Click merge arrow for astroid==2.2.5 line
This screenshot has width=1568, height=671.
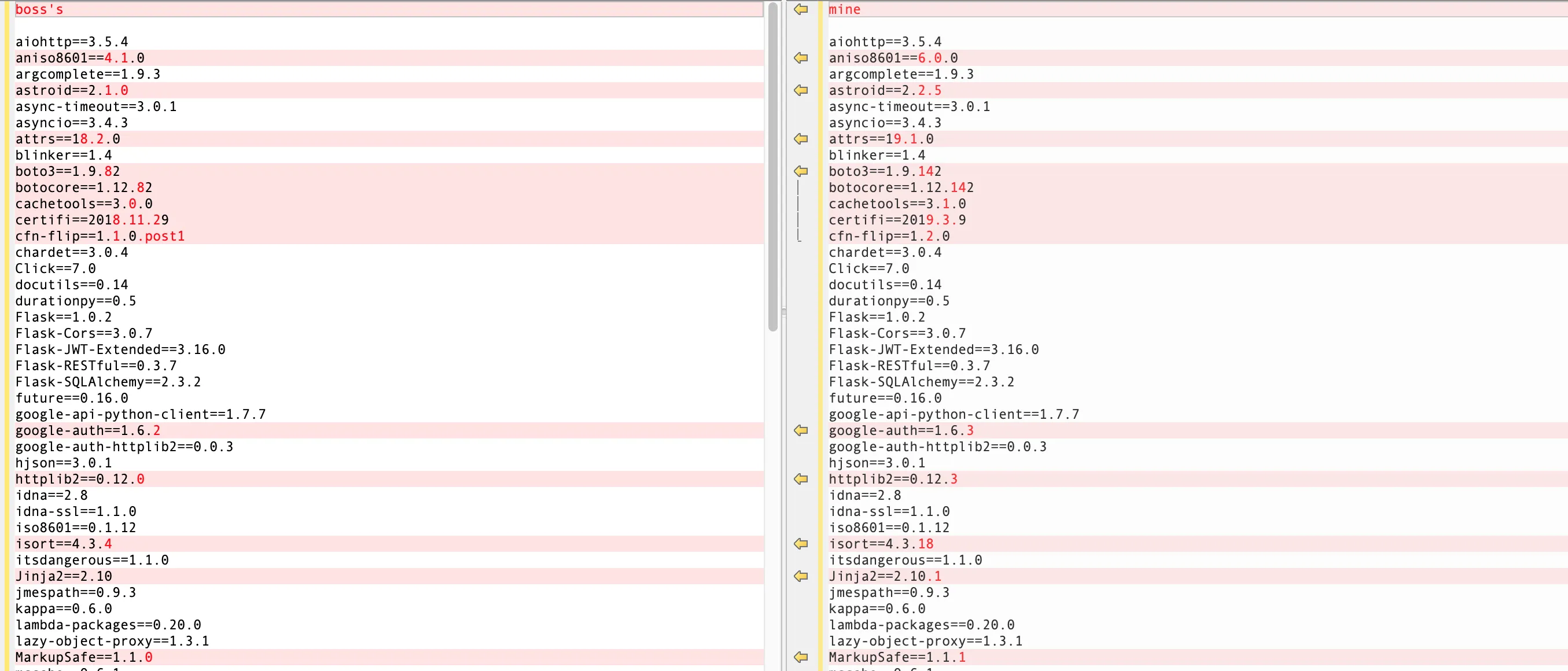tap(800, 90)
